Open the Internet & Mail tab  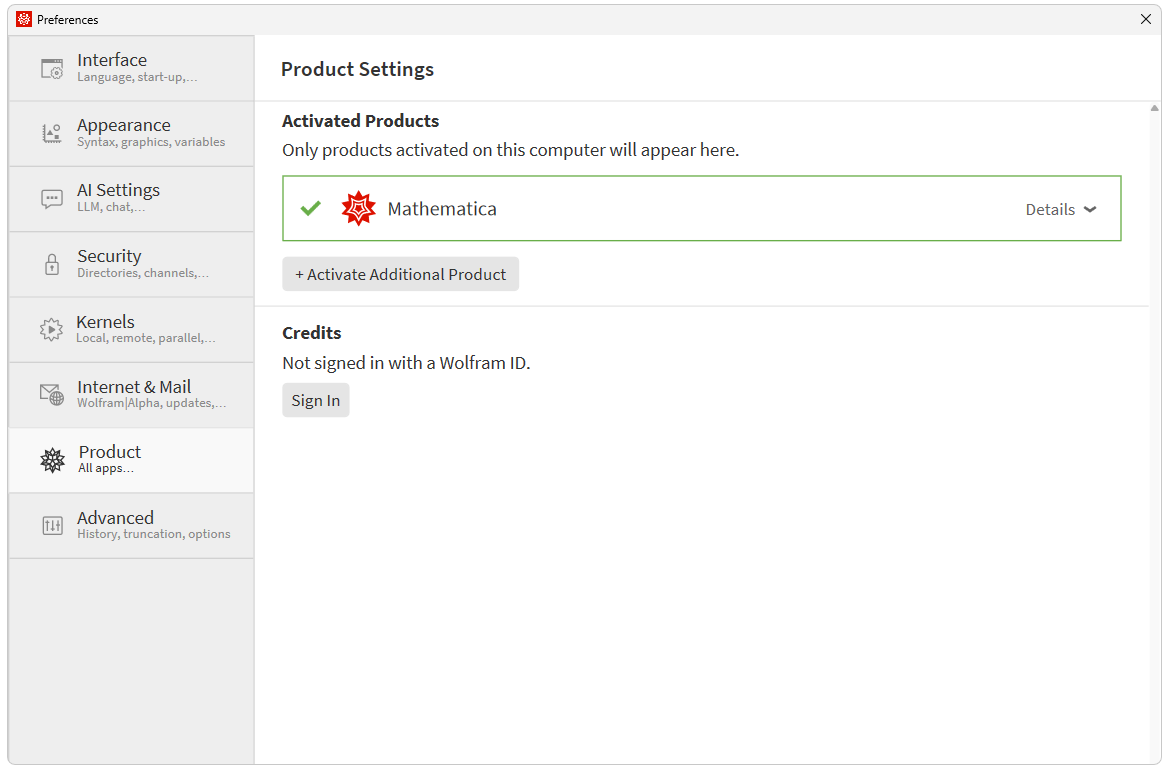(131, 395)
